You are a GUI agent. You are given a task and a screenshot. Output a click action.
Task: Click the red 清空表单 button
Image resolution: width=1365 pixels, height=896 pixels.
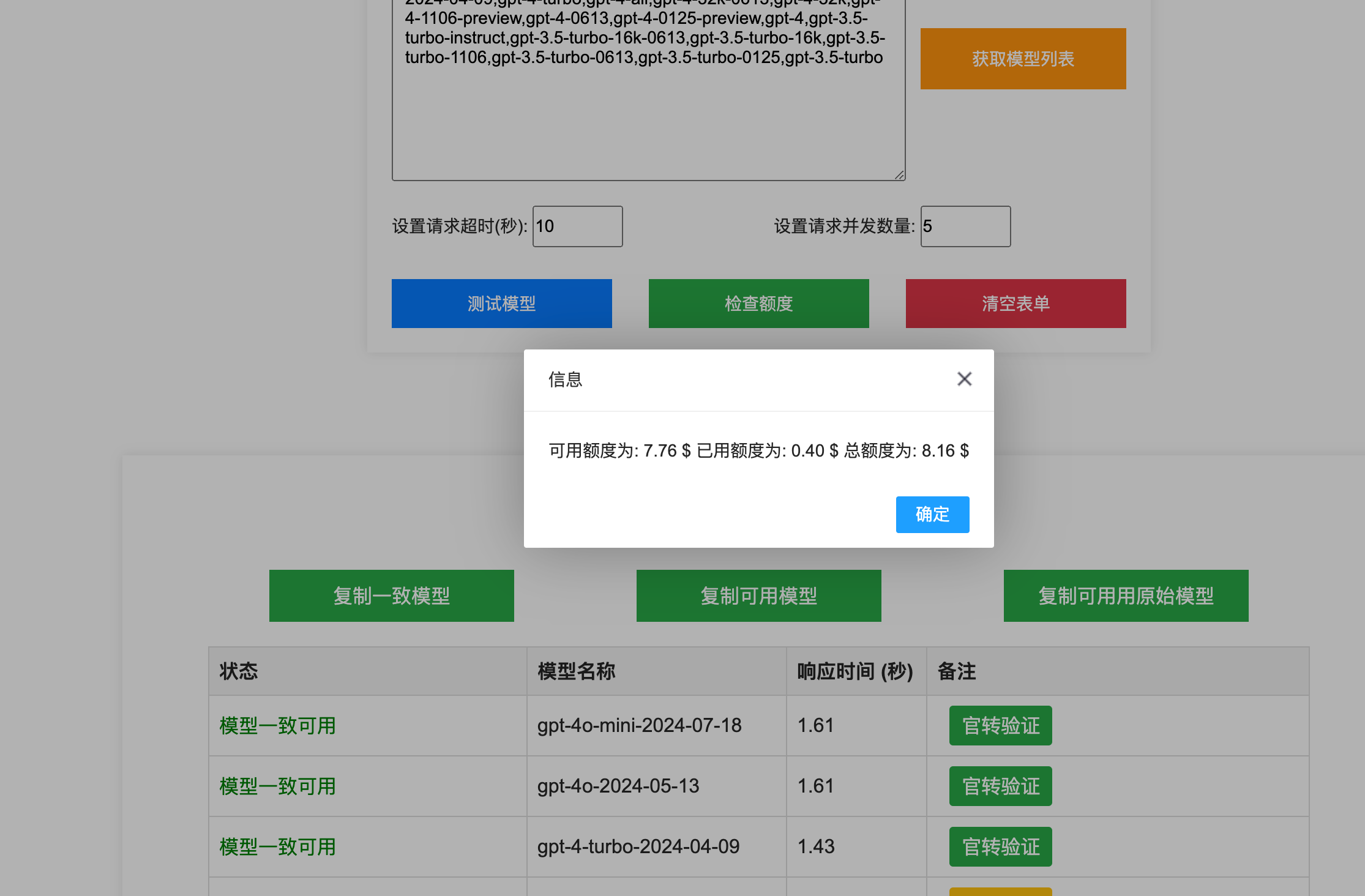point(1015,304)
